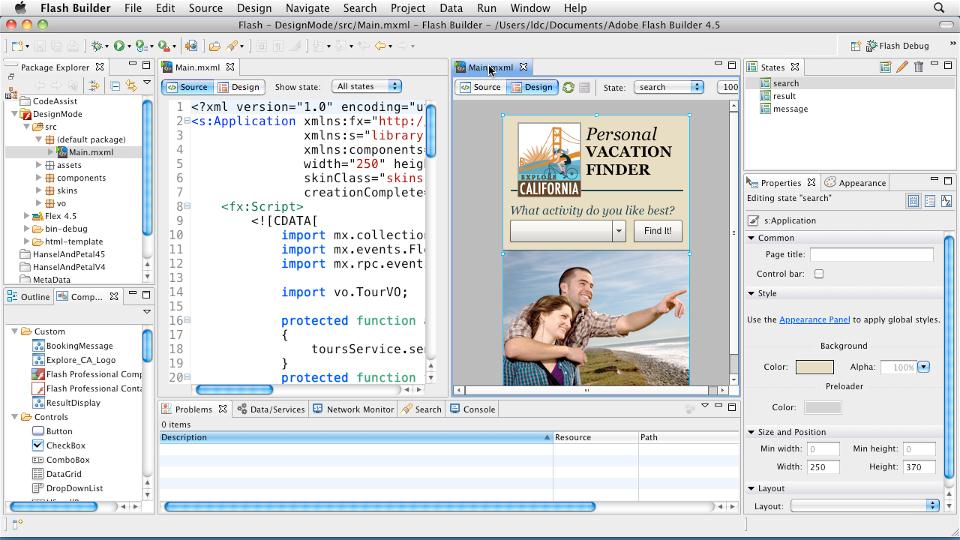Switch Properties to Category view icon
Screen dimensions: 960x540
tap(930, 200)
